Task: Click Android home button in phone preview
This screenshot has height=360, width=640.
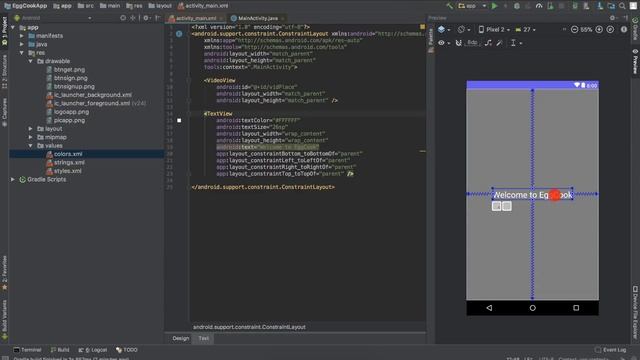Action: click(x=533, y=308)
